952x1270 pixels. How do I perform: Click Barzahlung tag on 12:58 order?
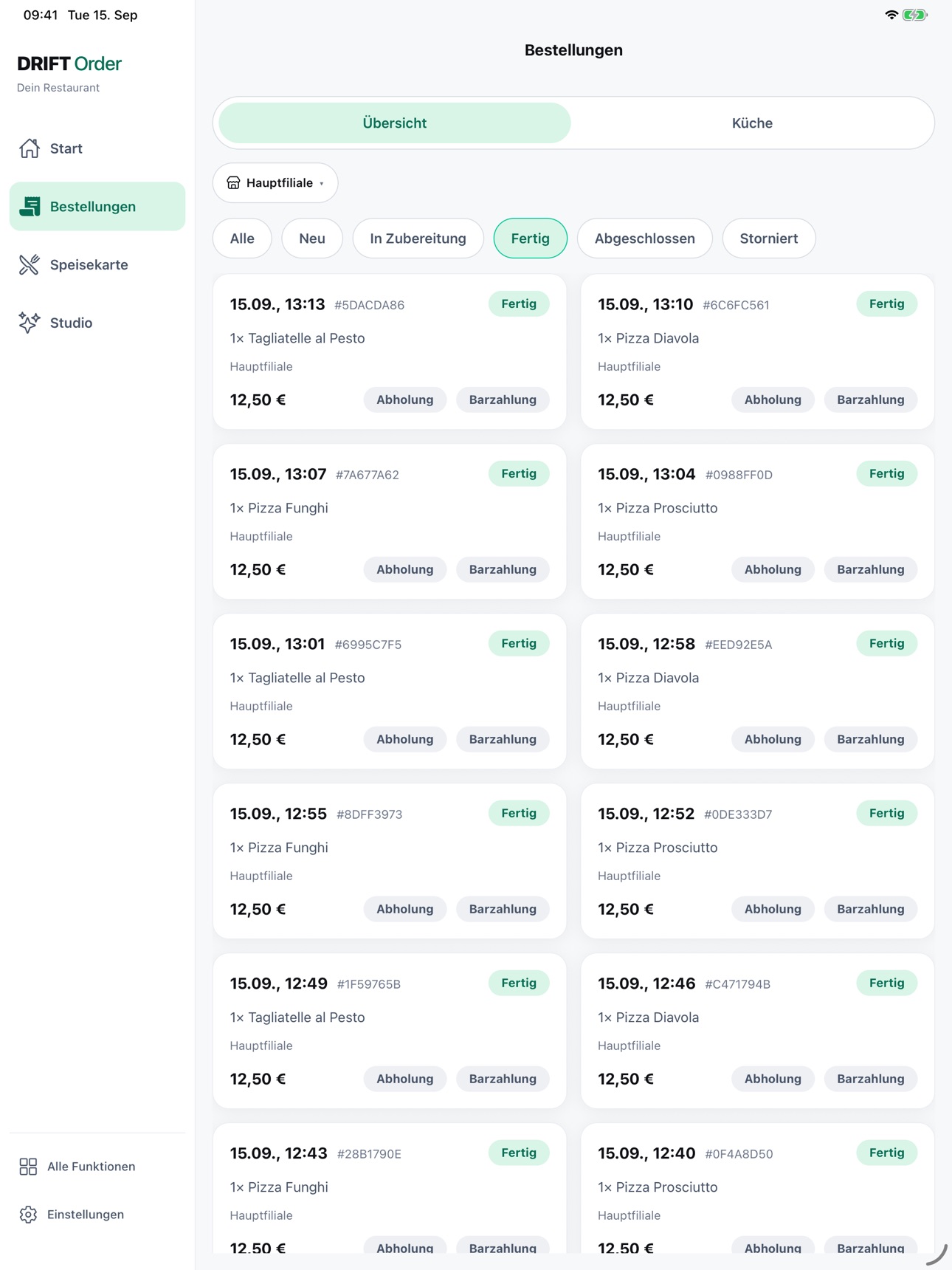(871, 739)
